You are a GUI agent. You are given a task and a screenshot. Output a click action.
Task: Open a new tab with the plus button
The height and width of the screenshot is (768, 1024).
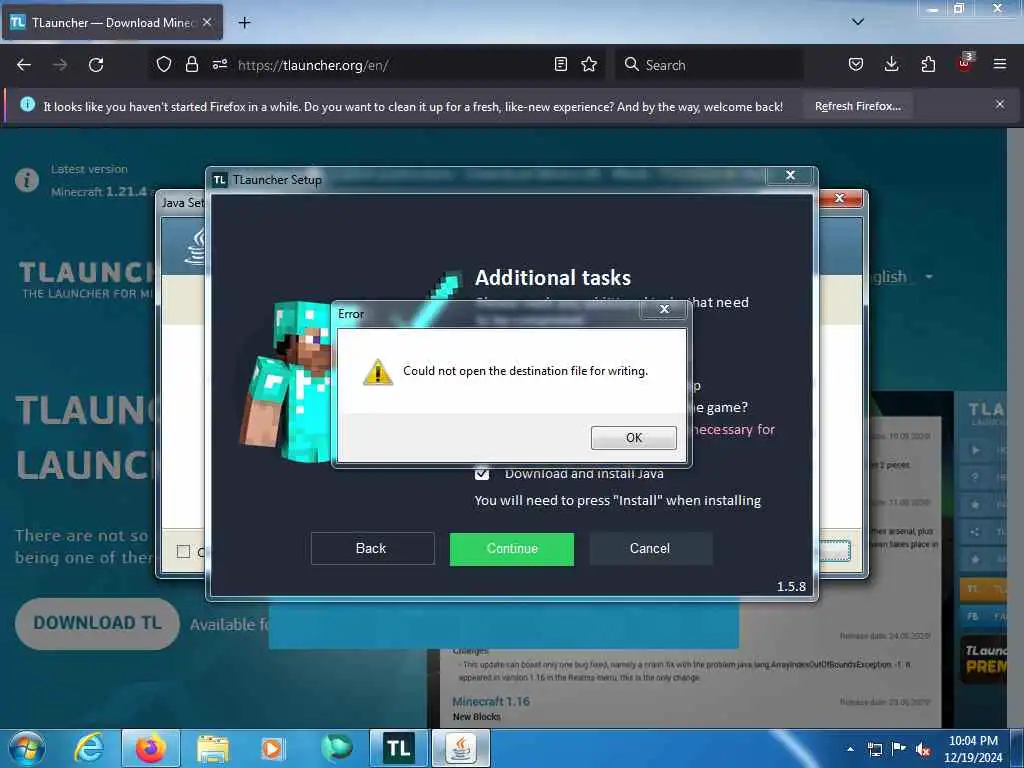point(244,23)
